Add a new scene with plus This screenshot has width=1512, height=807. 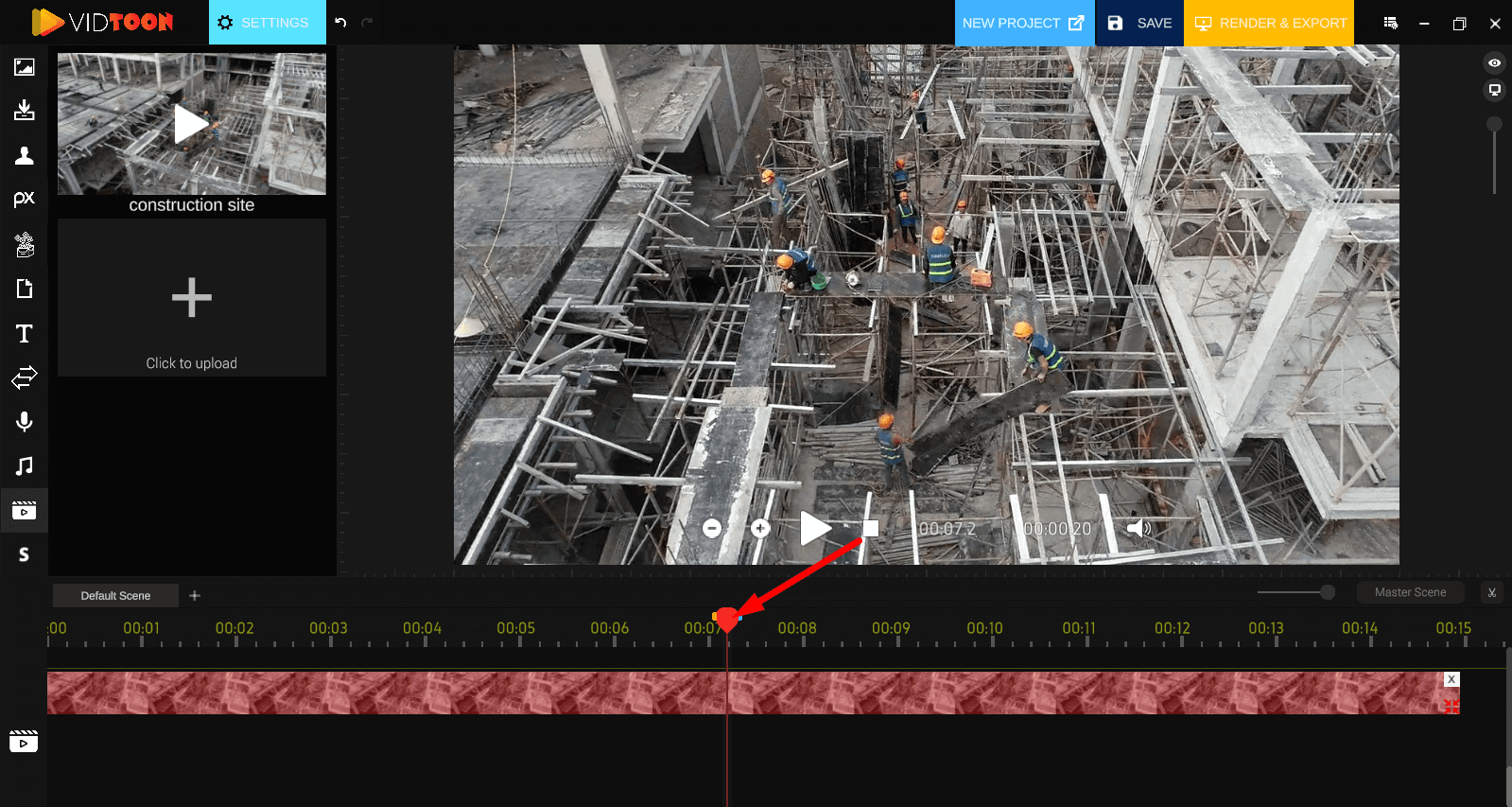(195, 595)
